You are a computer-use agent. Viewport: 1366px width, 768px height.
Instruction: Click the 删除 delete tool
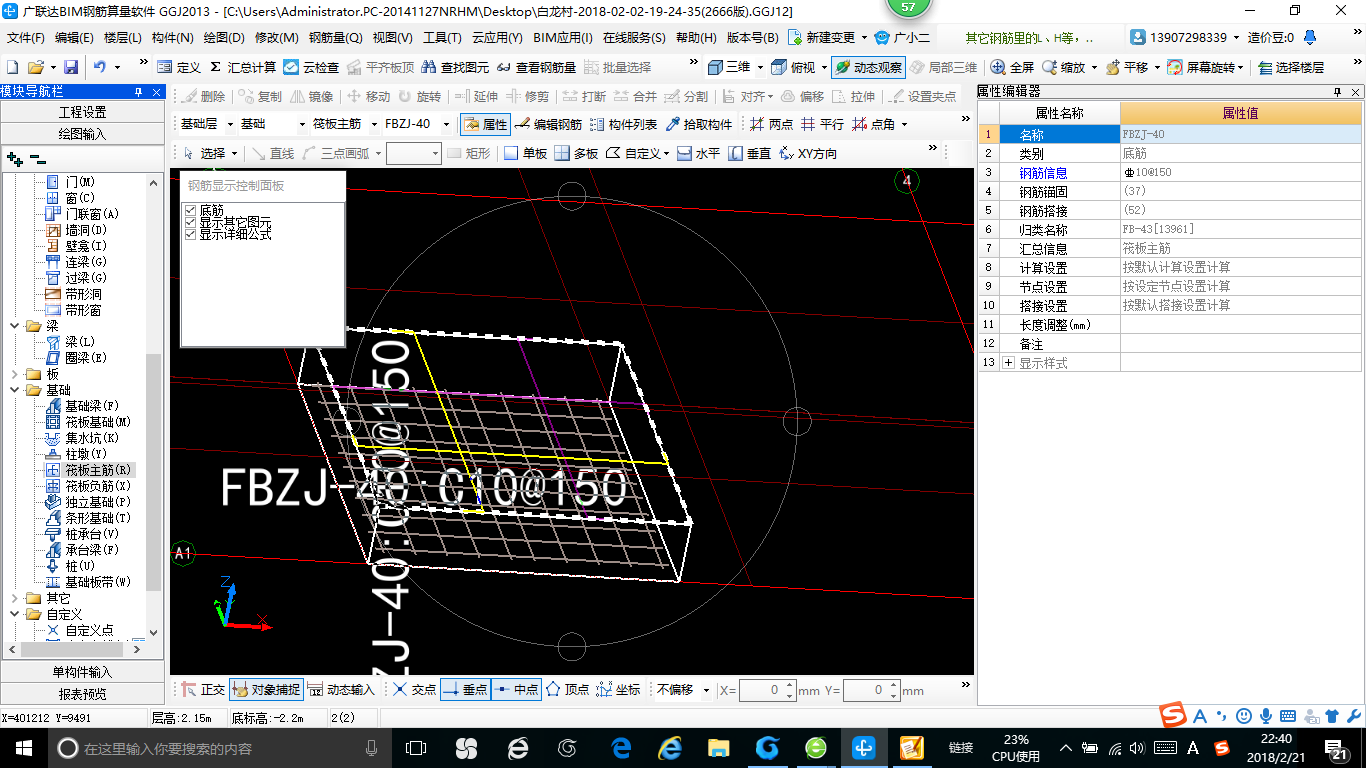(203, 96)
